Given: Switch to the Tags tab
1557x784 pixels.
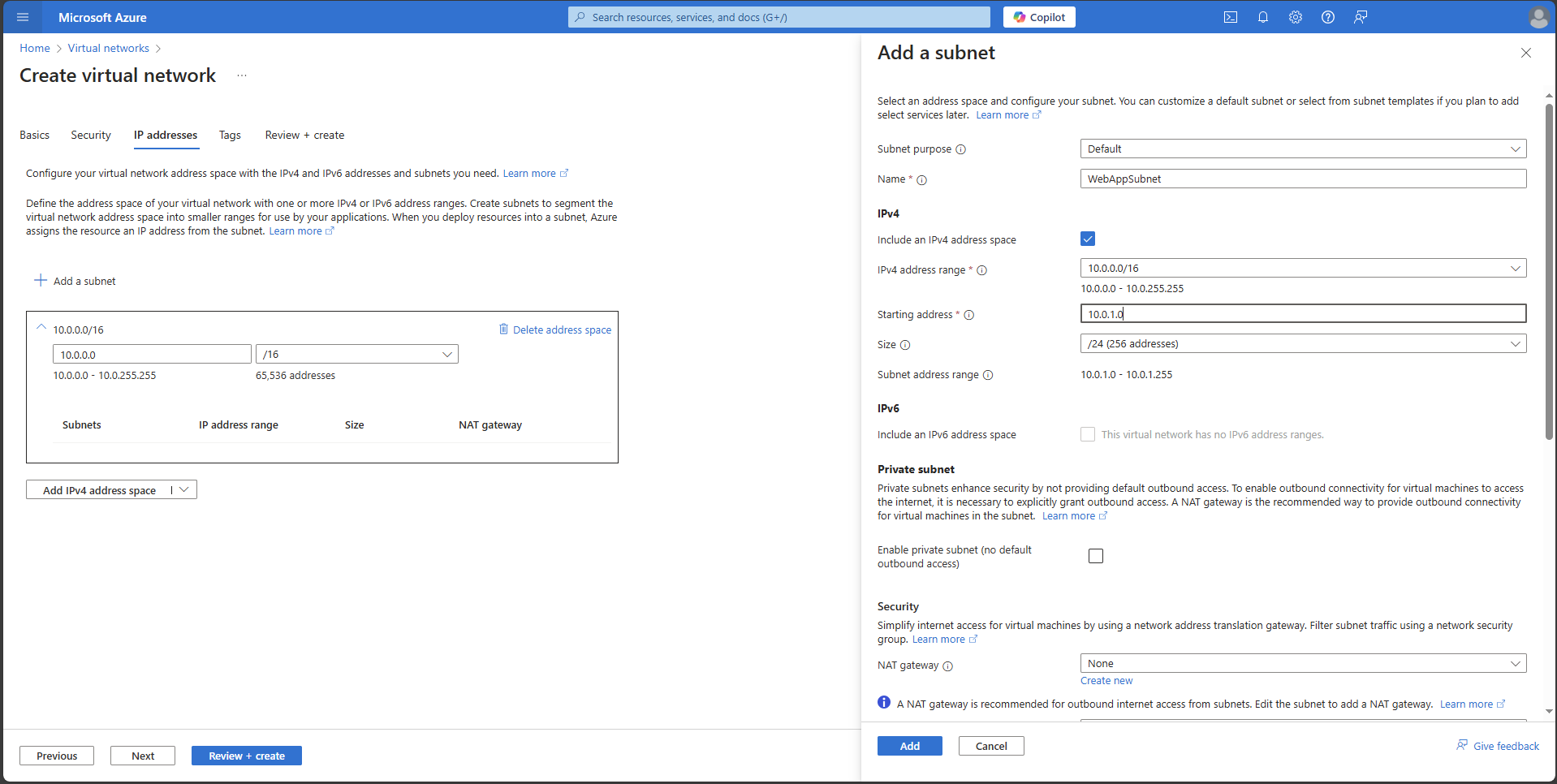Looking at the screenshot, I should (x=230, y=135).
